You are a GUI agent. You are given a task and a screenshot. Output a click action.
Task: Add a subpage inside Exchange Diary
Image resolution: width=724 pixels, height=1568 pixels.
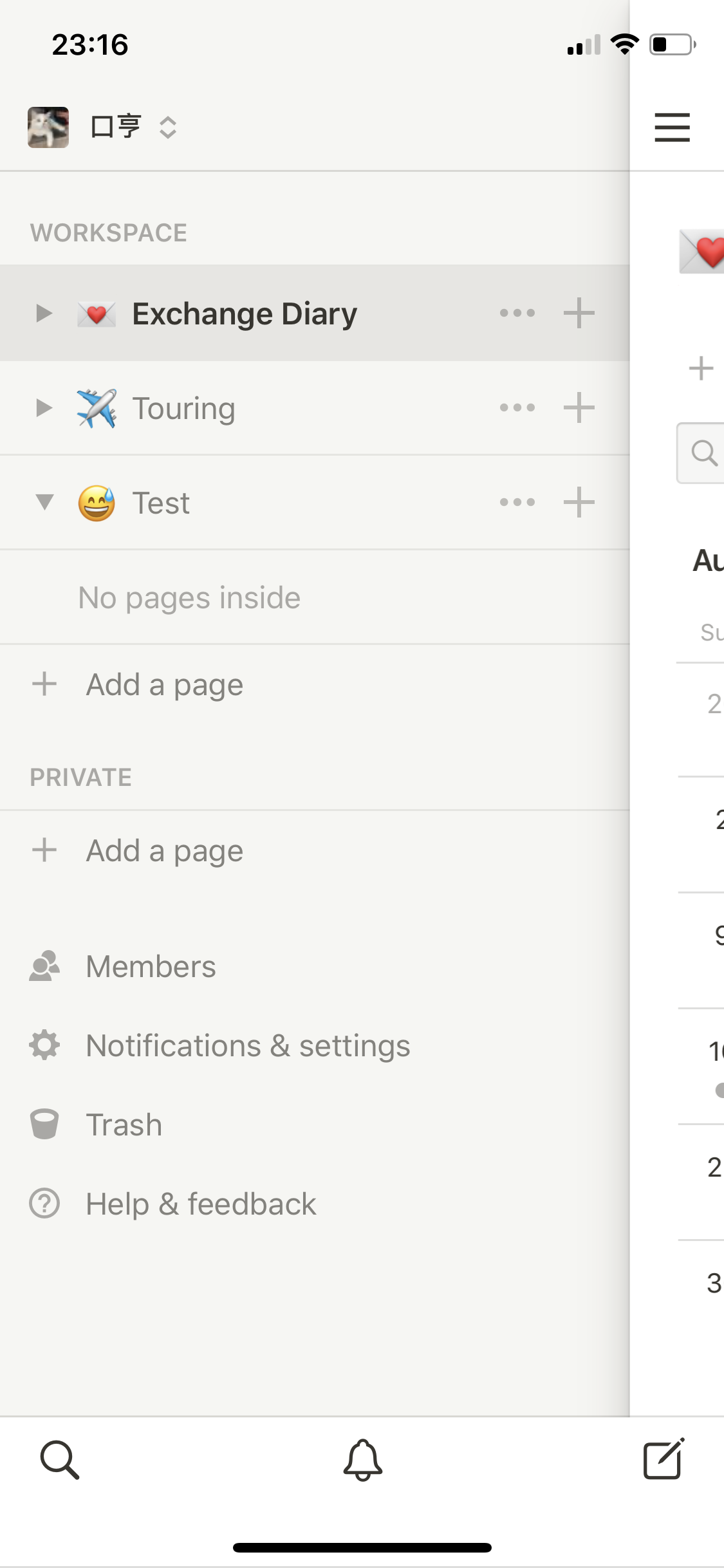coord(579,313)
